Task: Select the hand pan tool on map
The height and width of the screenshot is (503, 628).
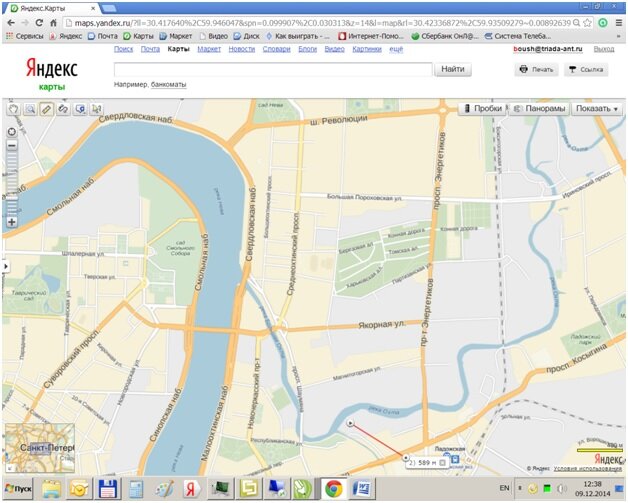Action: coord(14,109)
